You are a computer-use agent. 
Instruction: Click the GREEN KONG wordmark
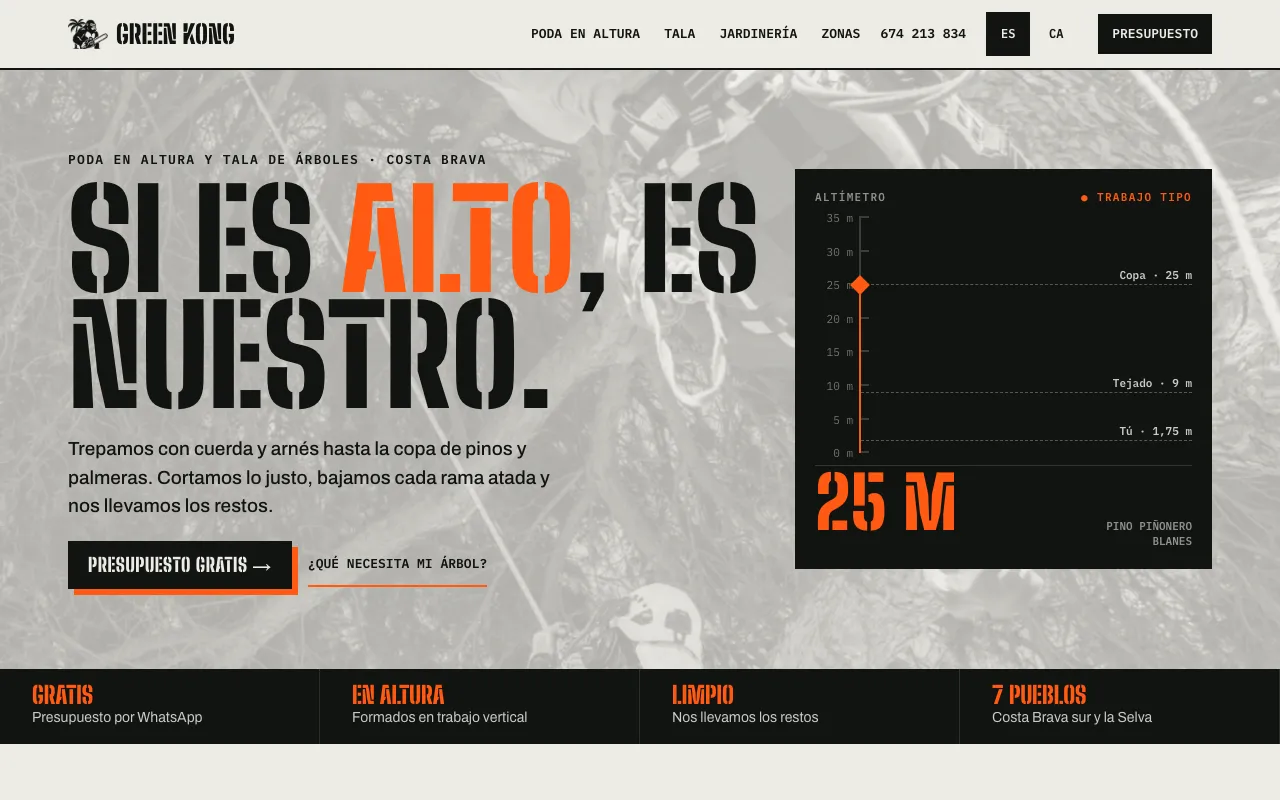coord(175,34)
